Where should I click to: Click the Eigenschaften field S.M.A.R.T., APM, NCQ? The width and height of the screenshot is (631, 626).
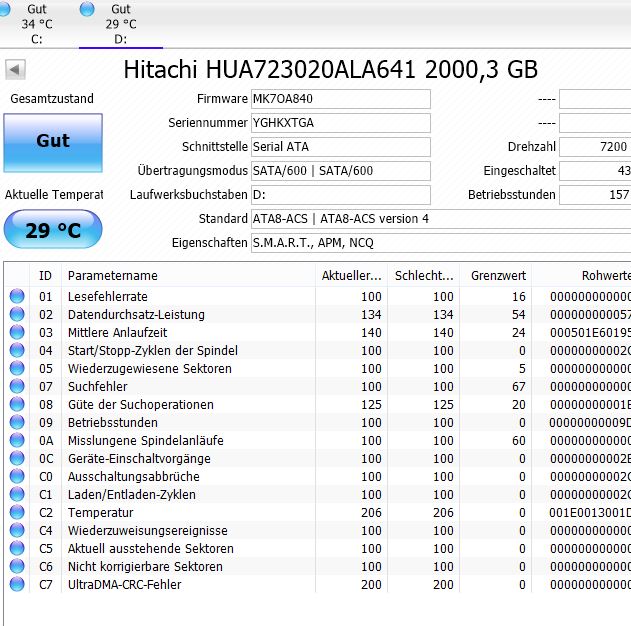pos(441,243)
